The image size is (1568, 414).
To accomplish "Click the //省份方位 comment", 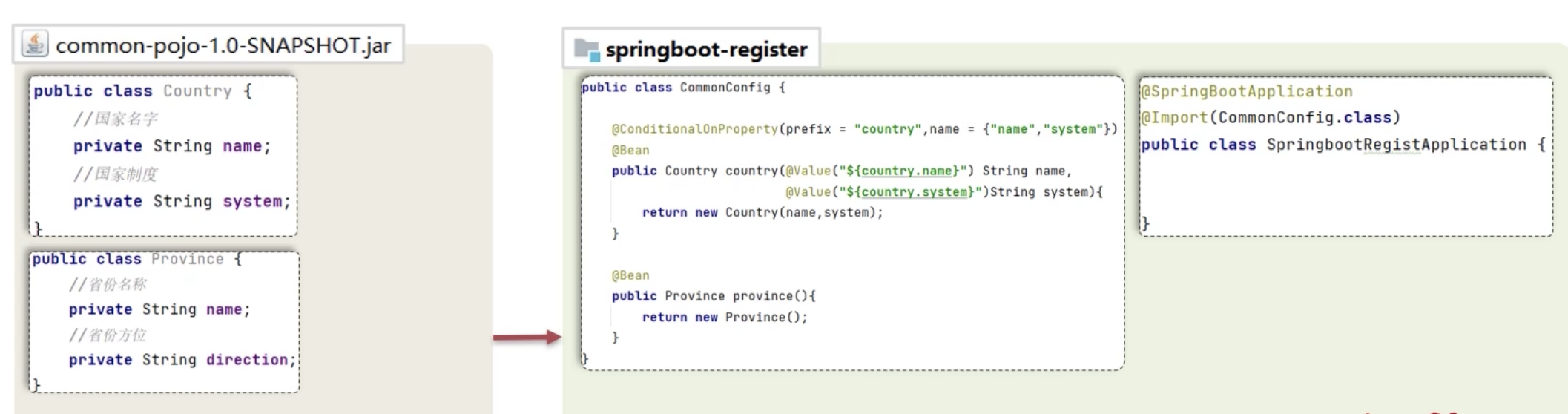I will [108, 335].
